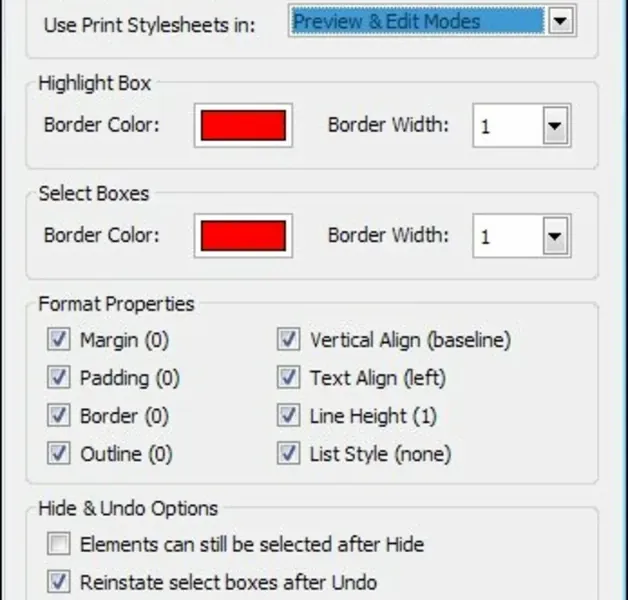Disable the Outline (0) format property

(59, 454)
